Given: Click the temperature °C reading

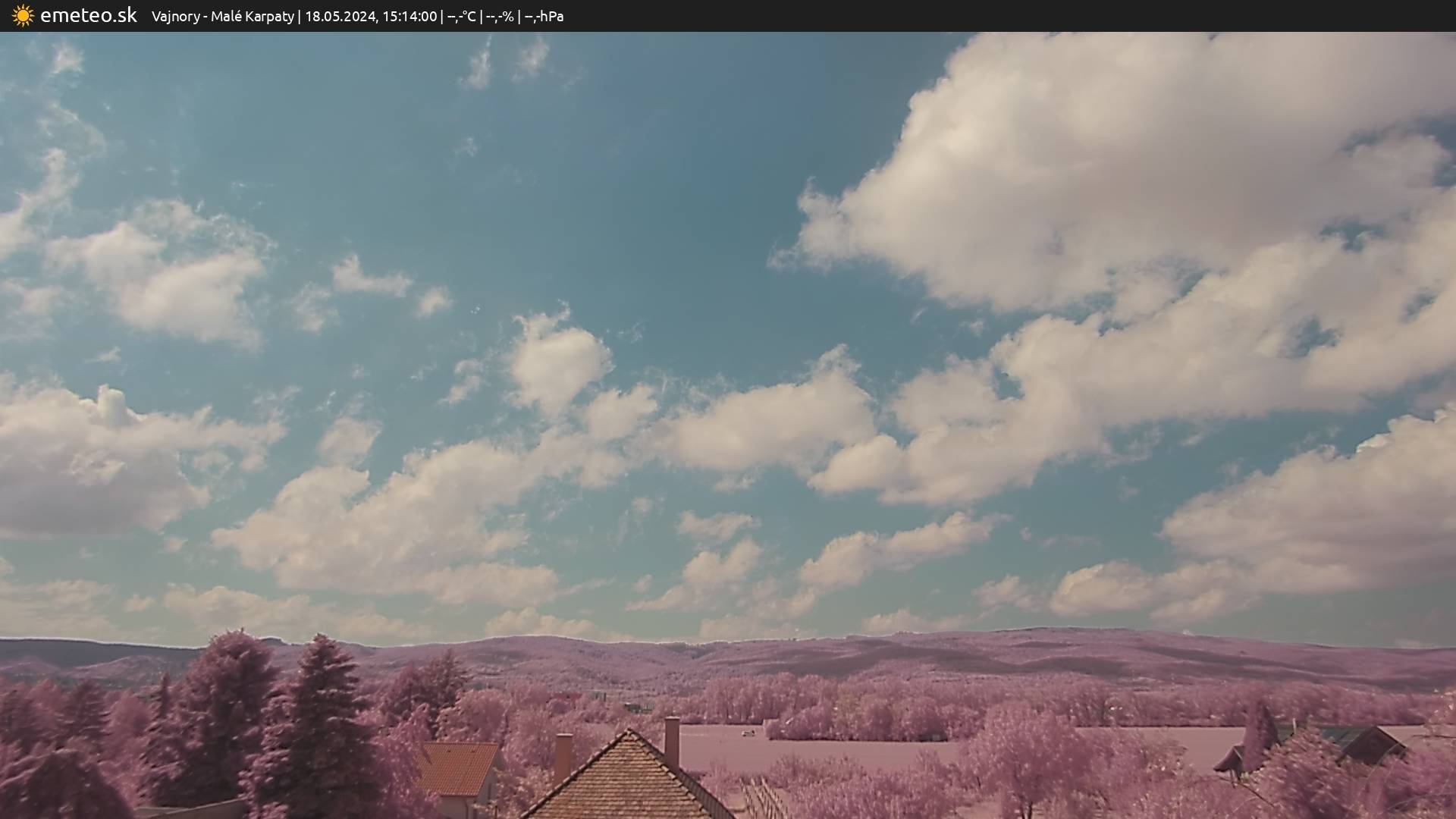Looking at the screenshot, I should 461,16.
